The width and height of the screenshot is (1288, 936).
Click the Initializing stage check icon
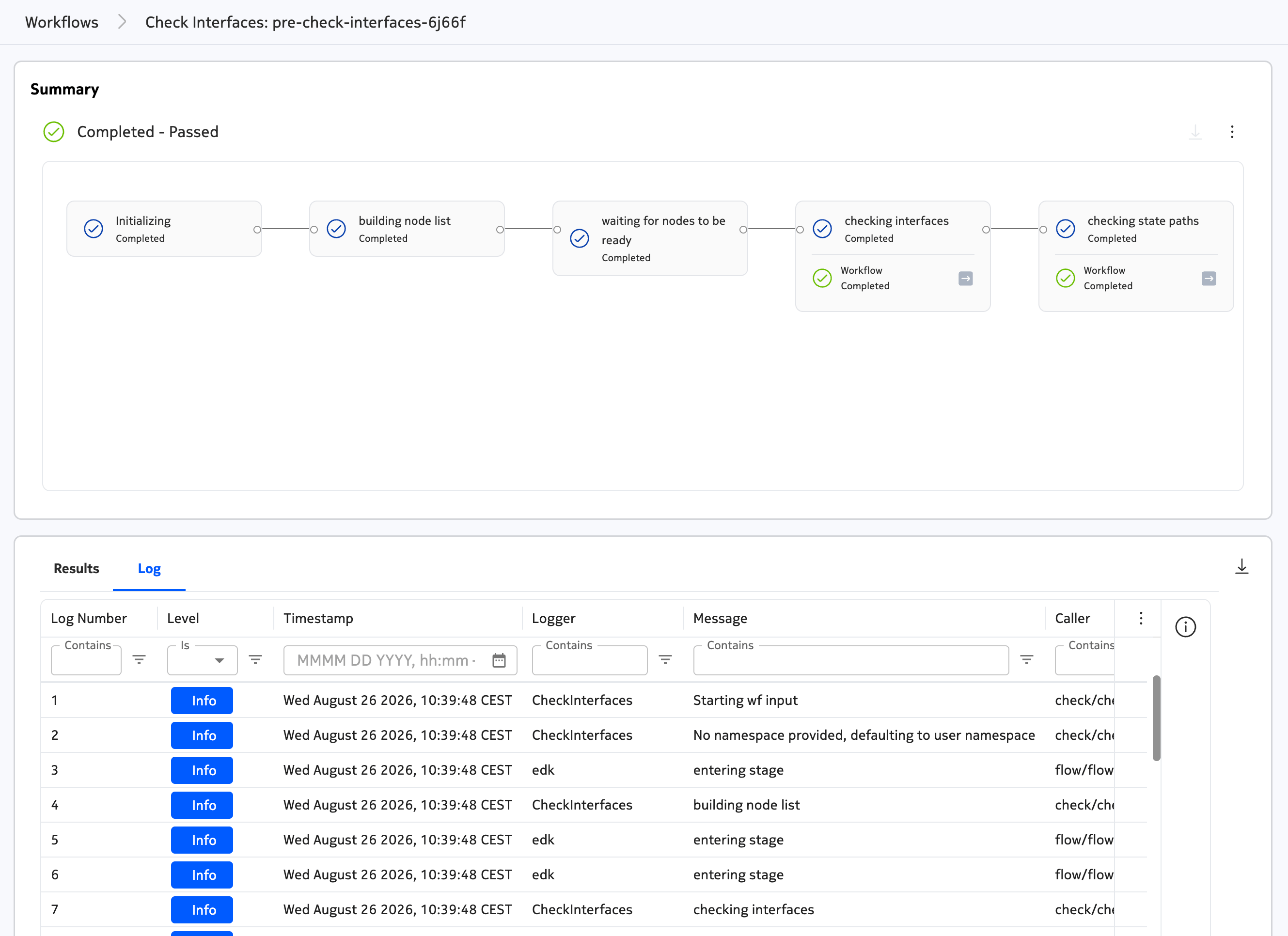[93, 229]
